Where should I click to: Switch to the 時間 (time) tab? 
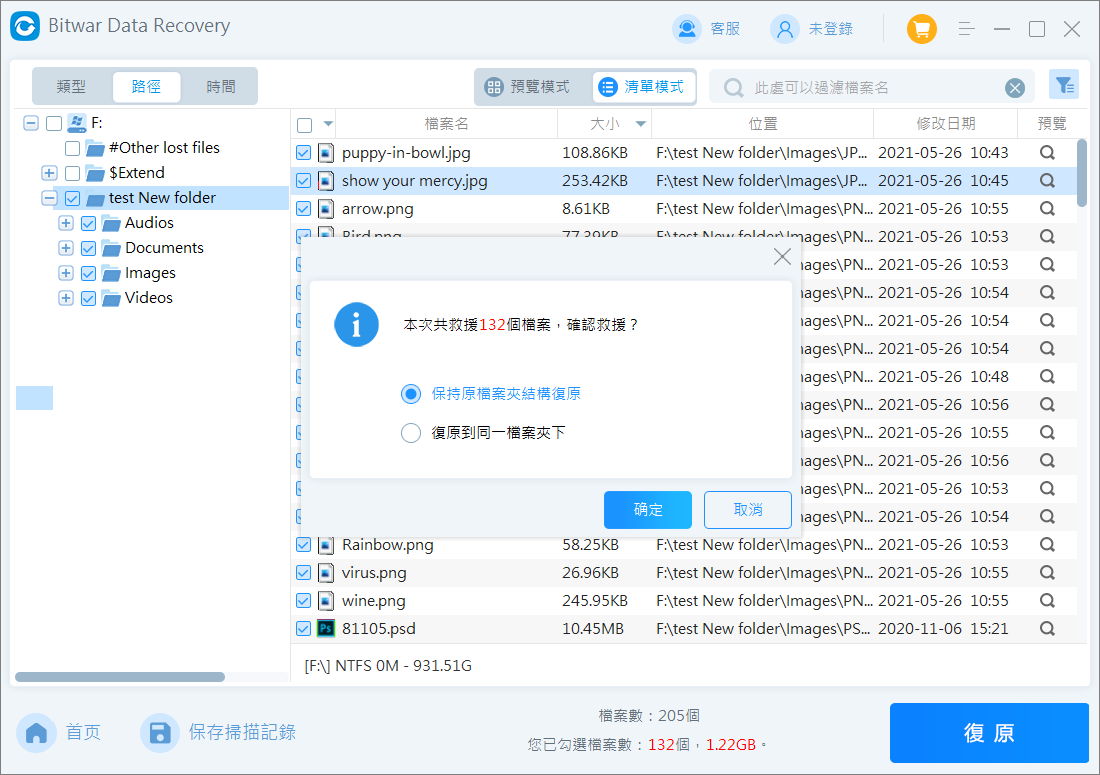[221, 87]
